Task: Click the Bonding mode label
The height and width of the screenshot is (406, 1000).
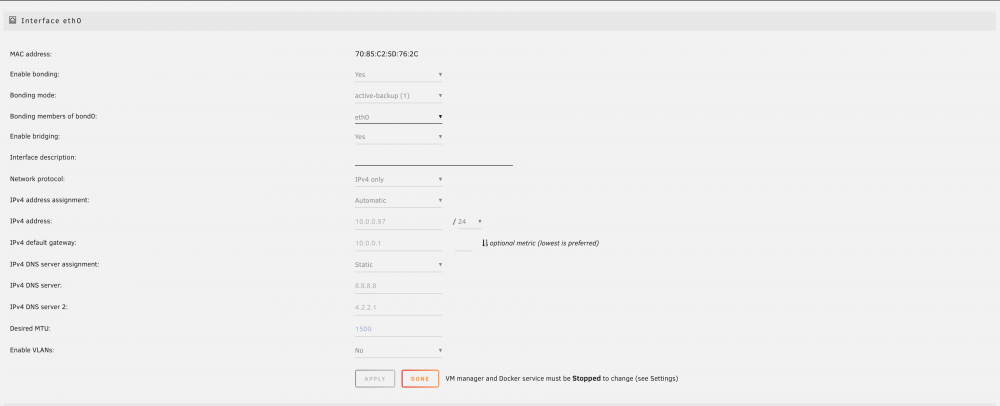Action: tap(33, 96)
